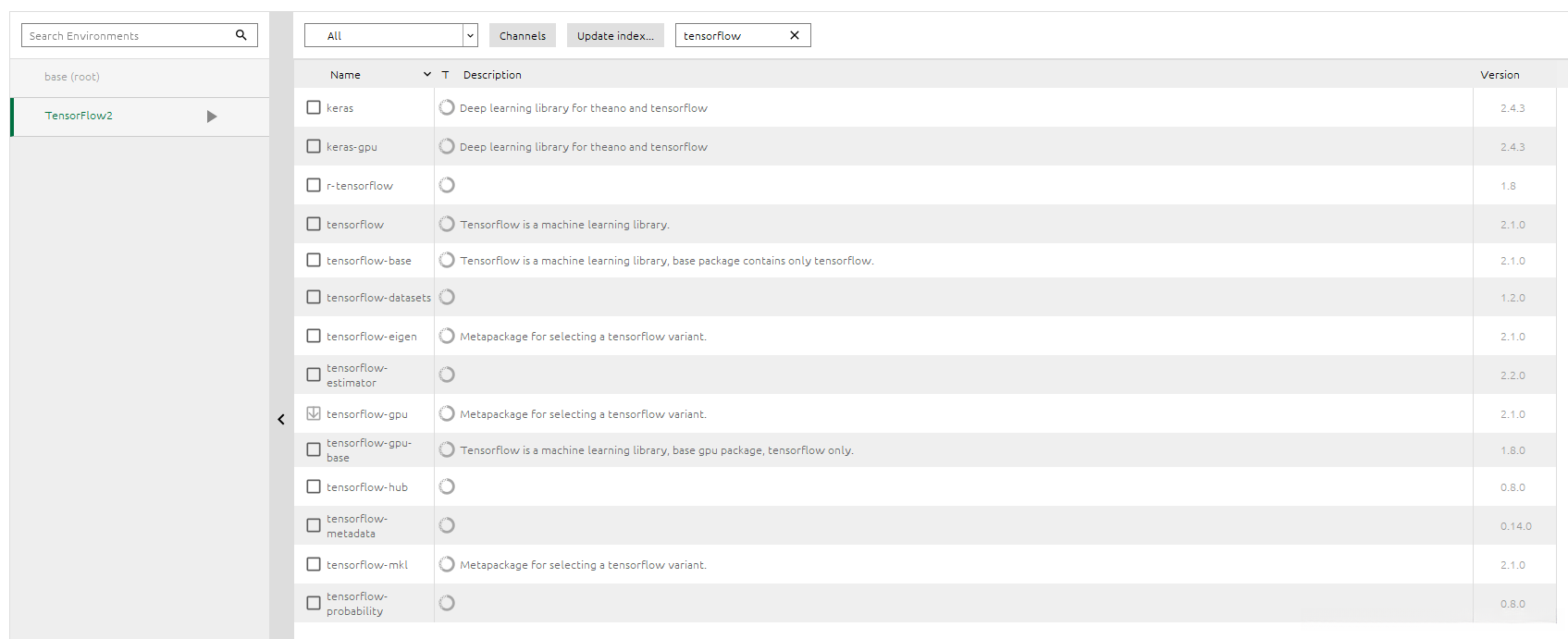This screenshot has height=639, width=1568.
Task: Click the type icon for tensorflow-gpu-base
Action: 447,449
